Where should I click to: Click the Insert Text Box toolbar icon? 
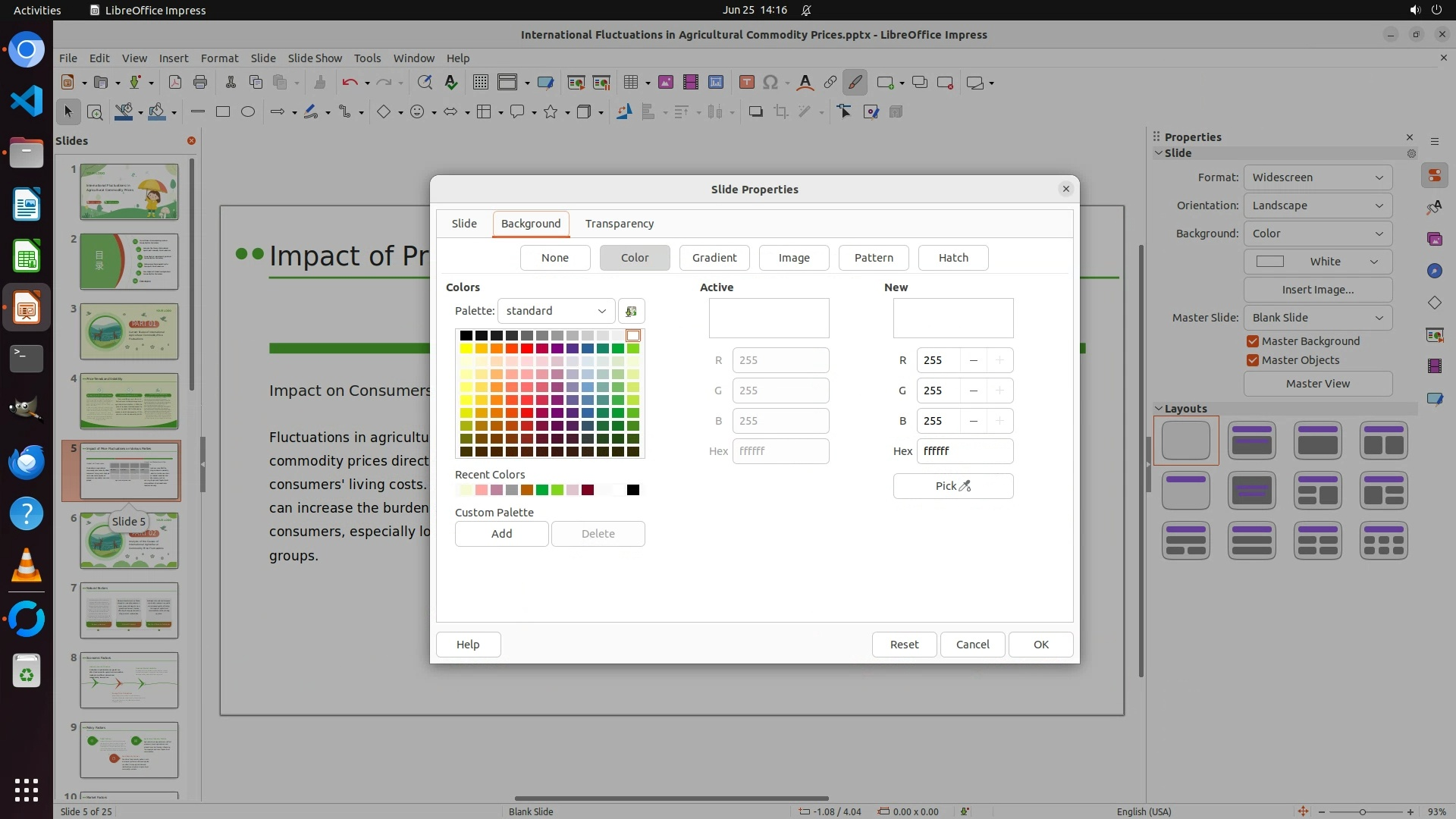click(746, 83)
